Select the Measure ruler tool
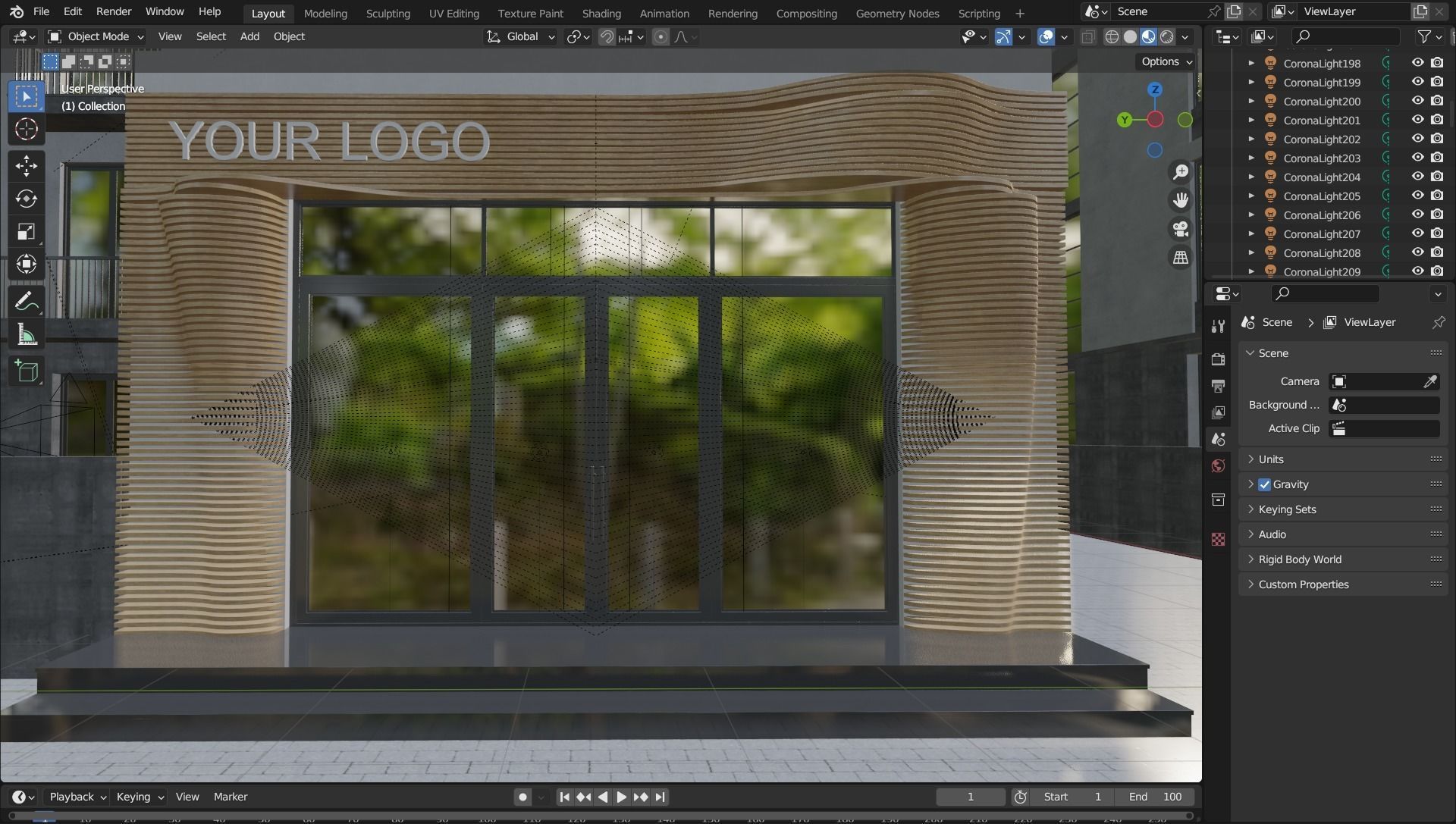This screenshot has width=1456, height=824. [27, 334]
